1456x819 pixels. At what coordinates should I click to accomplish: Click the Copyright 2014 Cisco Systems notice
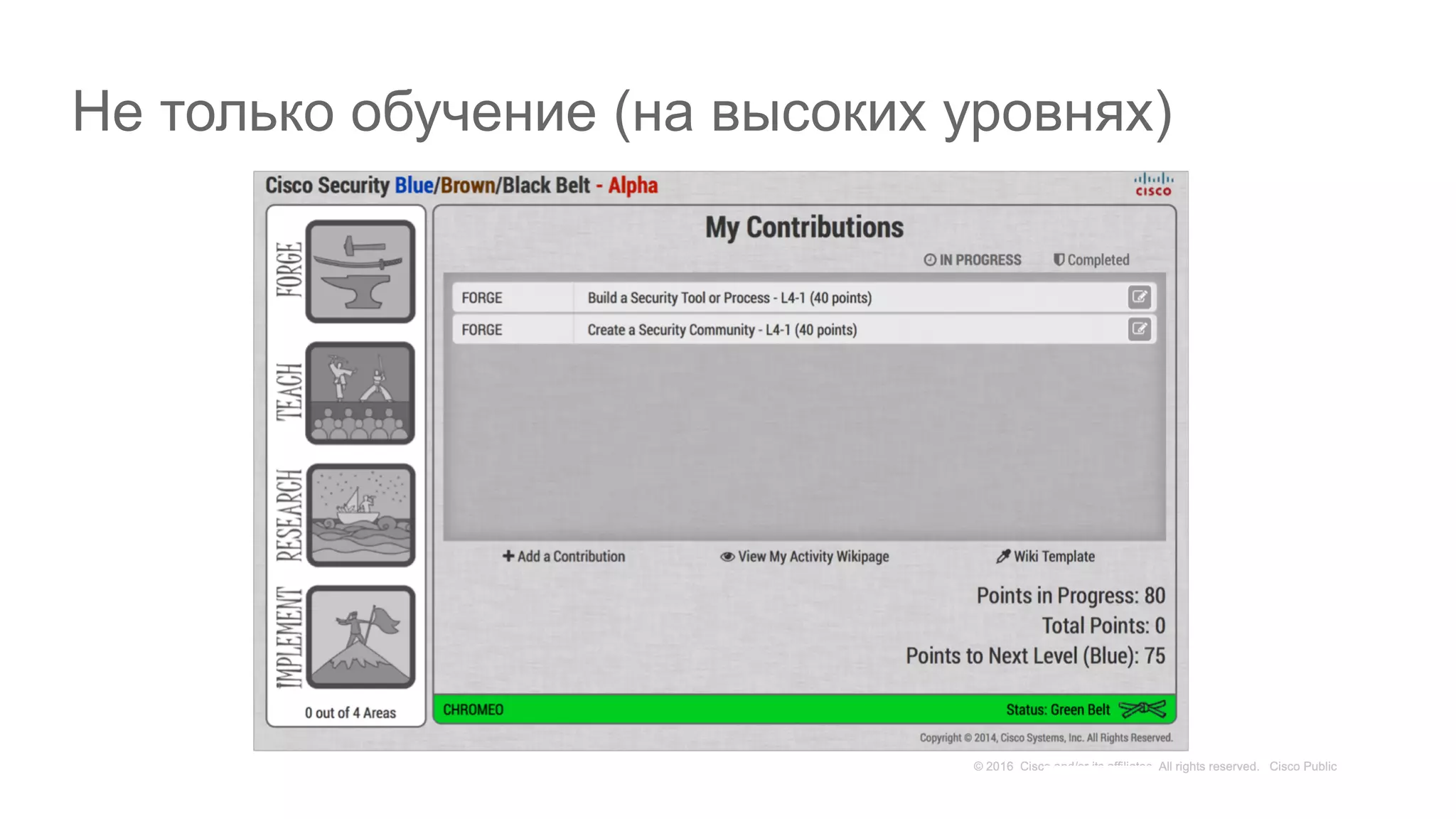click(x=1046, y=738)
